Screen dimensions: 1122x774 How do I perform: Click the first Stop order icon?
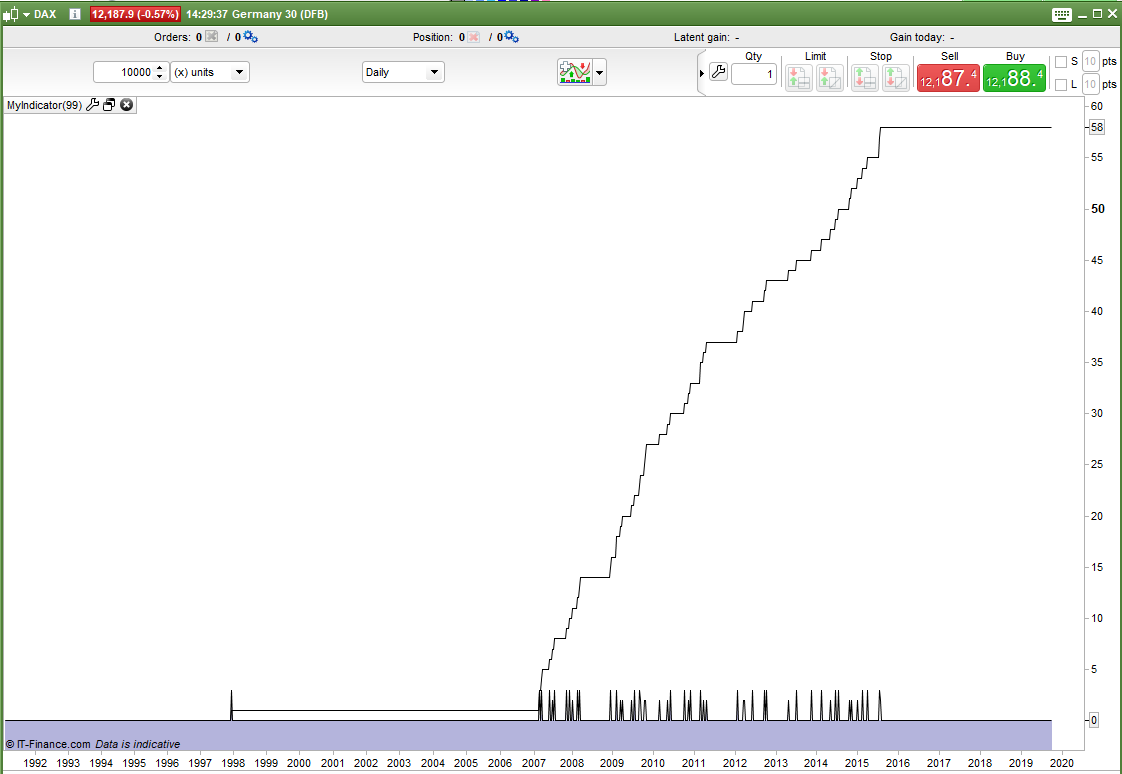click(864, 77)
